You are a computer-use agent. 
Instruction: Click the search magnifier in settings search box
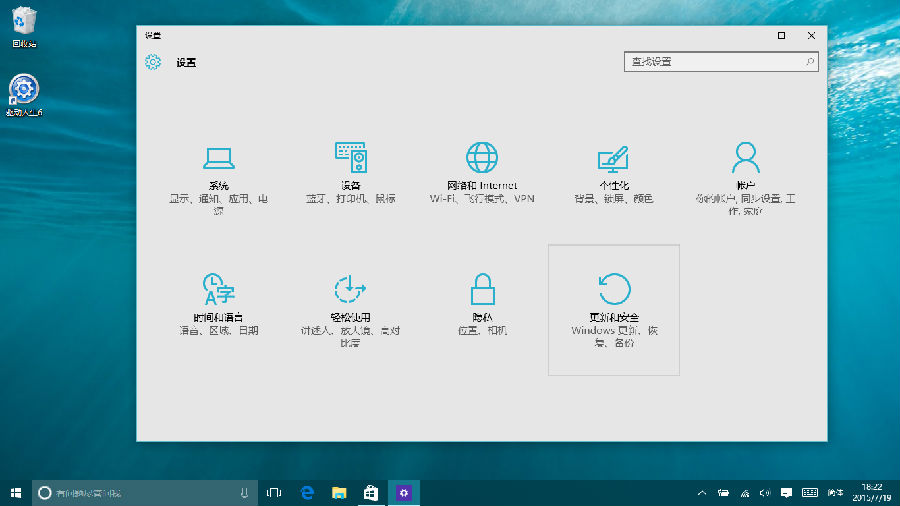point(809,61)
